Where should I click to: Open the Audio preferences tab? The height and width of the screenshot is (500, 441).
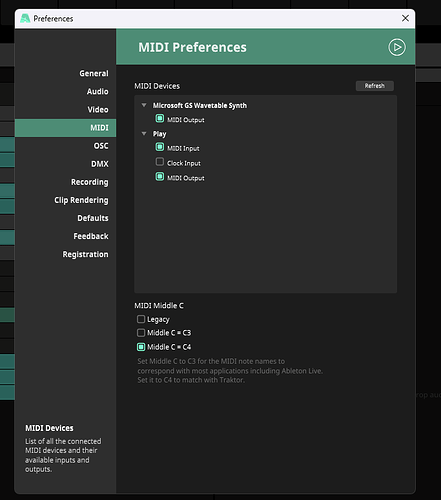tap(97, 91)
